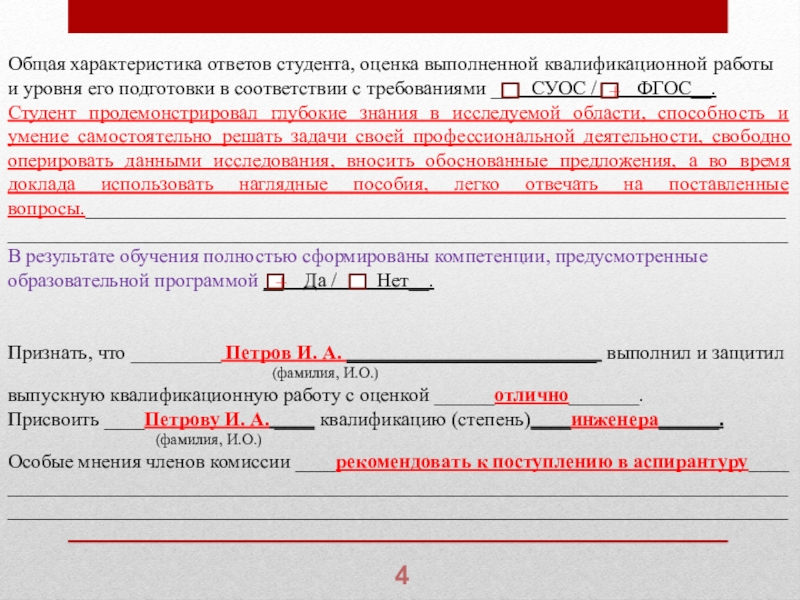The image size is (800, 600).
Task: Select the grade text 'отлично'
Action: point(531,395)
